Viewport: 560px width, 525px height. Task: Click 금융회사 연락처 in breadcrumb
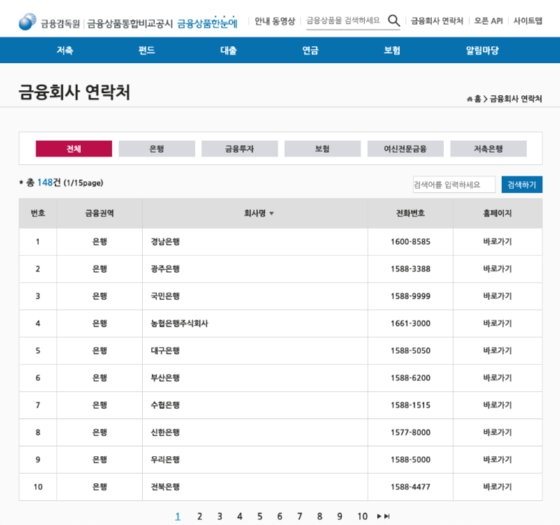[x=516, y=99]
